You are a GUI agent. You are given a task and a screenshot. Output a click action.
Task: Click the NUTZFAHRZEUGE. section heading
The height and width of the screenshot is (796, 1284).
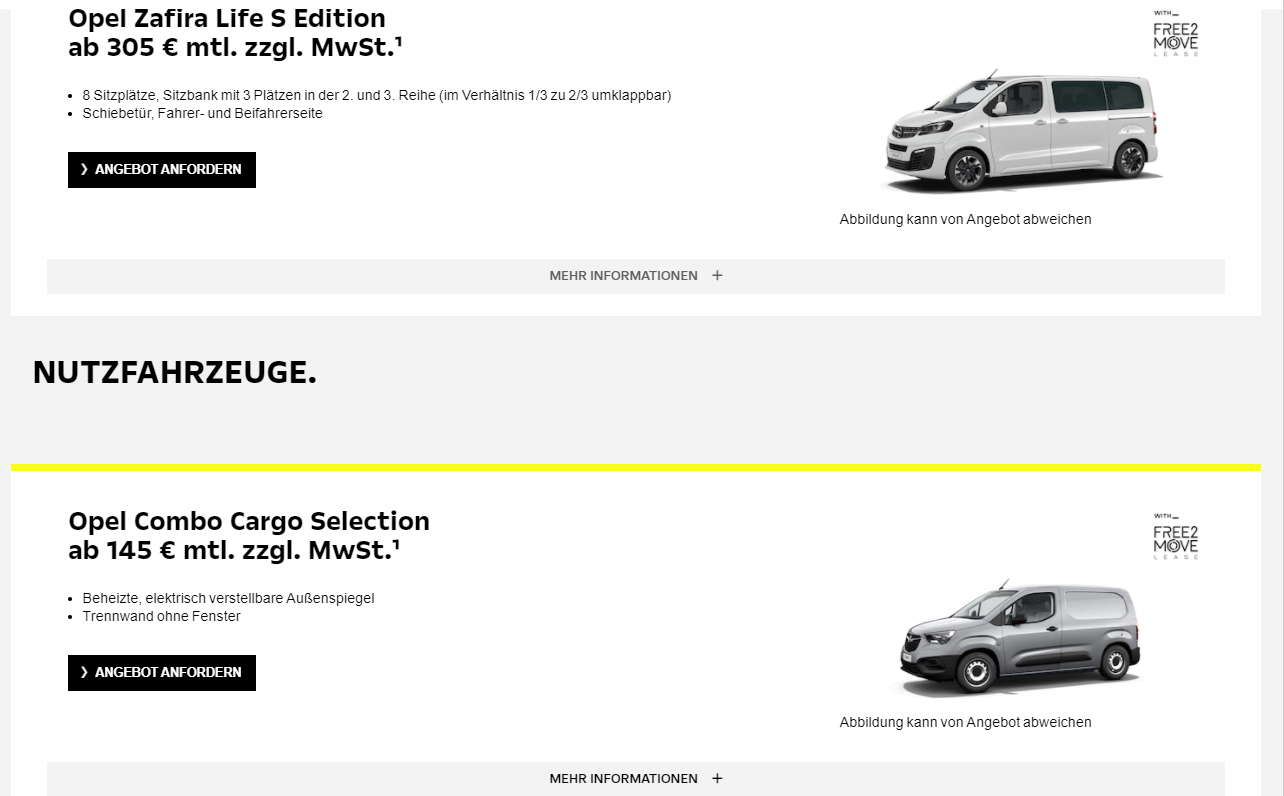click(x=175, y=372)
